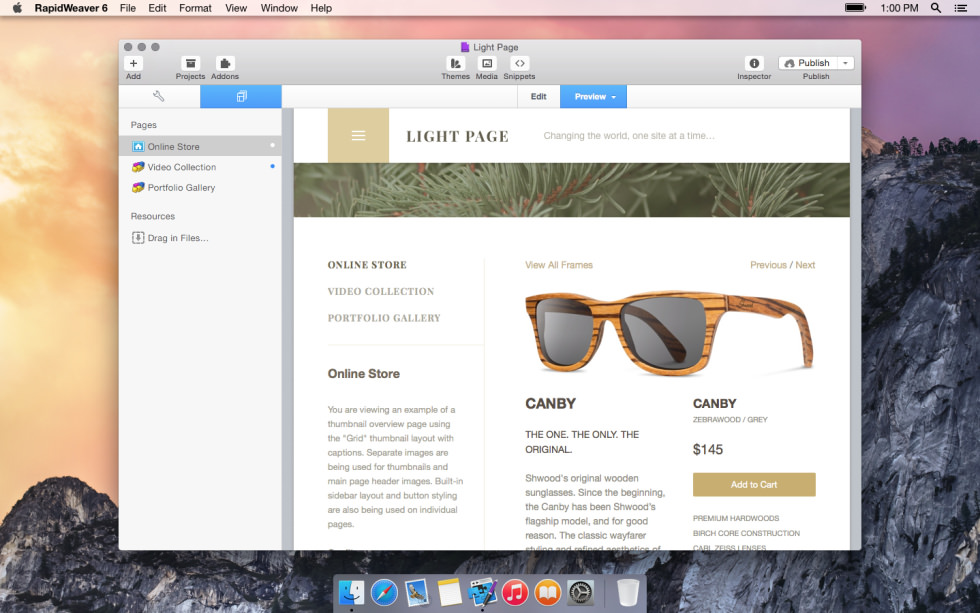Expand the Publish dropdown arrow

(x=846, y=63)
